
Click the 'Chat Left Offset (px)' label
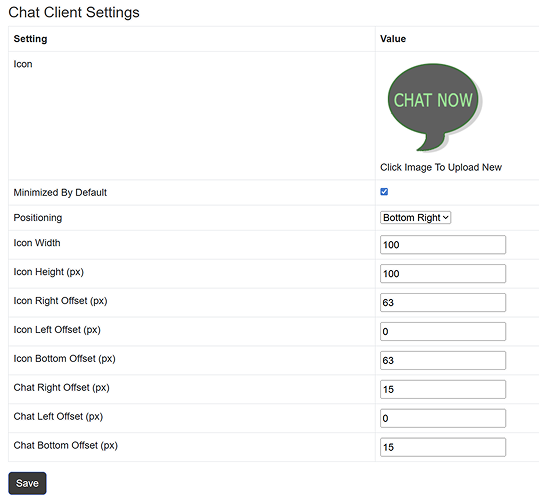click(58, 416)
